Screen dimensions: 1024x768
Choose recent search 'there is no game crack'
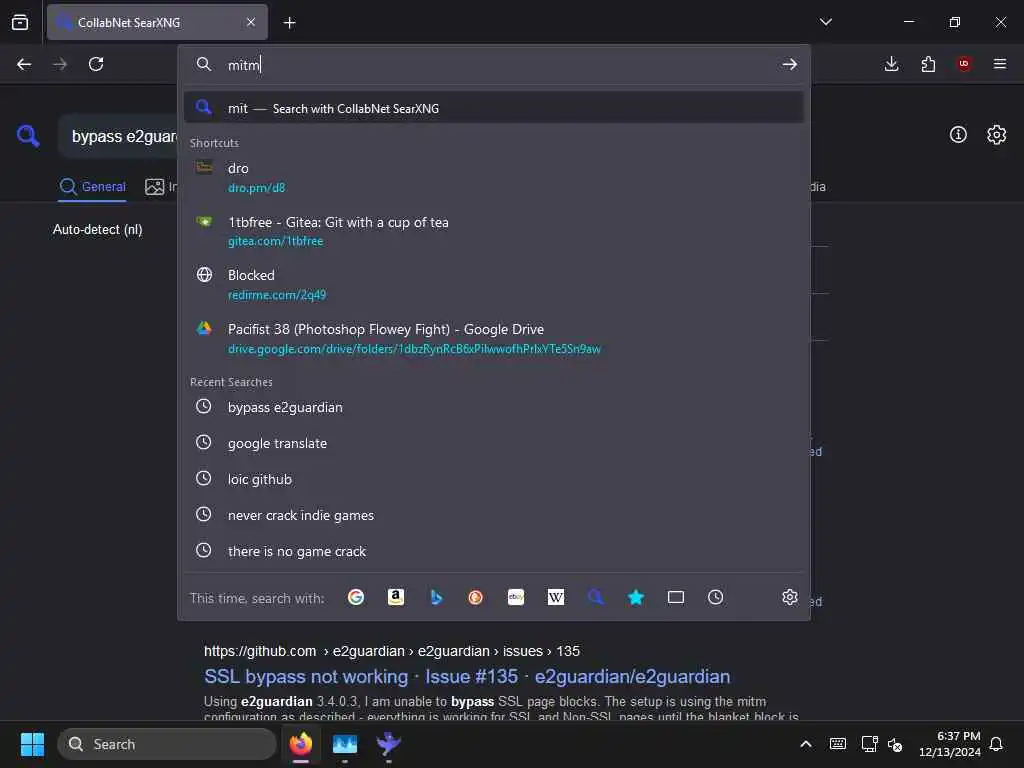494,551
